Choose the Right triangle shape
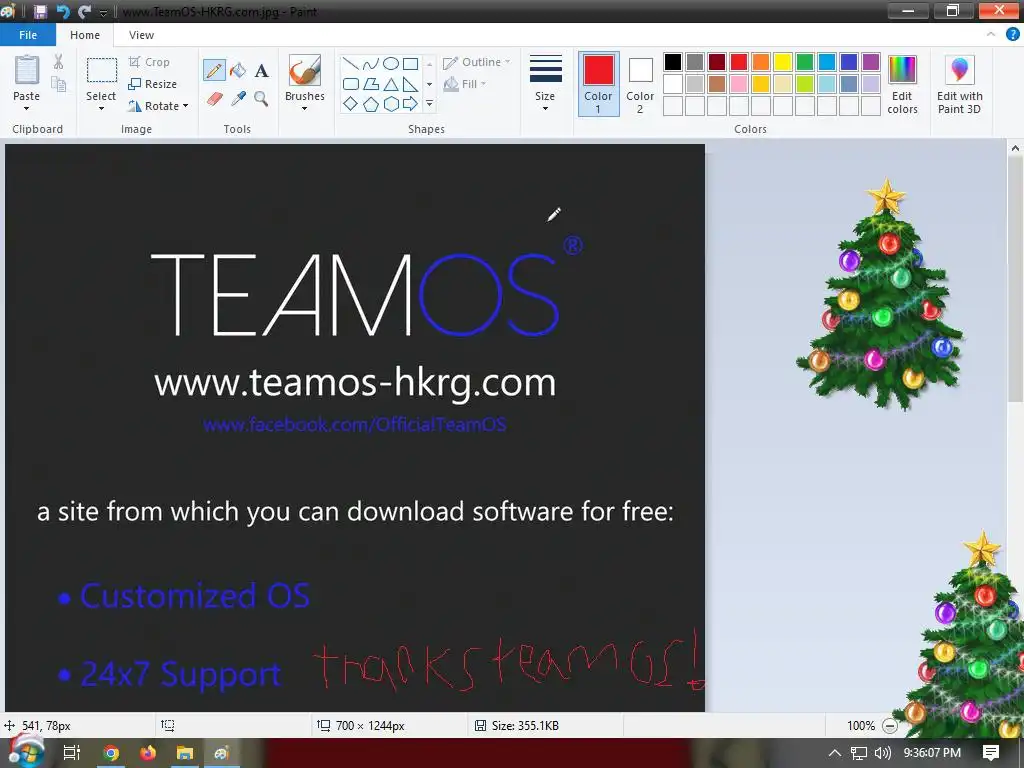This screenshot has height=768, width=1024. click(410, 84)
